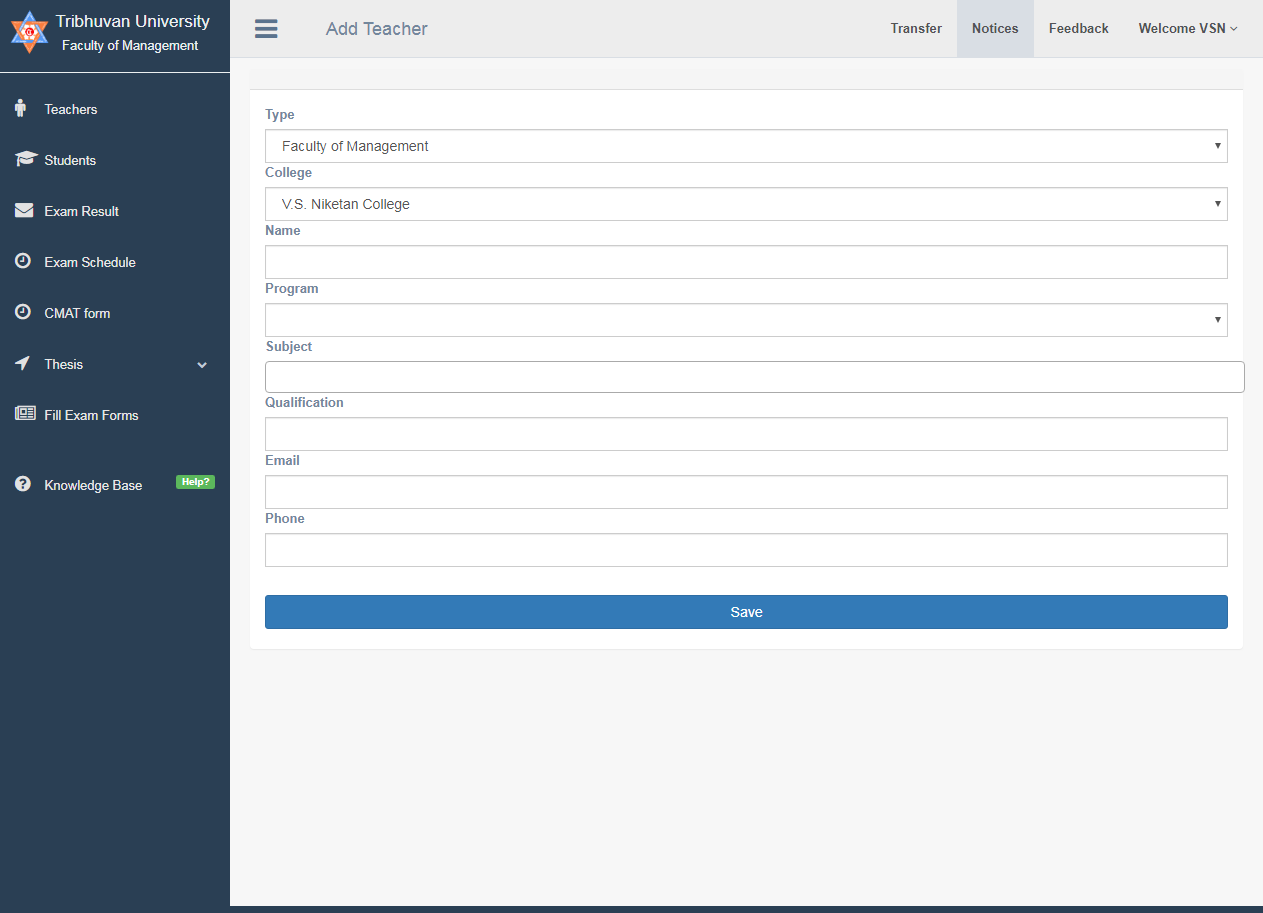Open the Program dropdown
Viewport: 1263px width, 913px height.
746,320
